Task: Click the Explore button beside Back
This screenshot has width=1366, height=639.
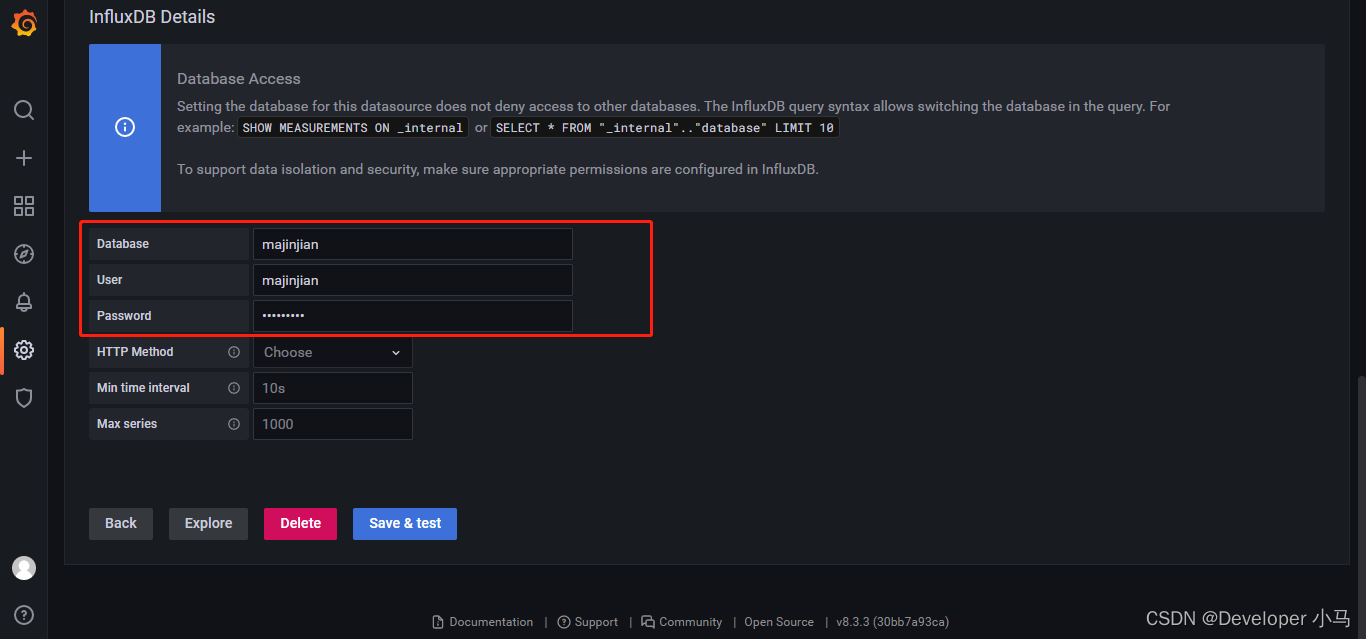Action: tap(208, 524)
